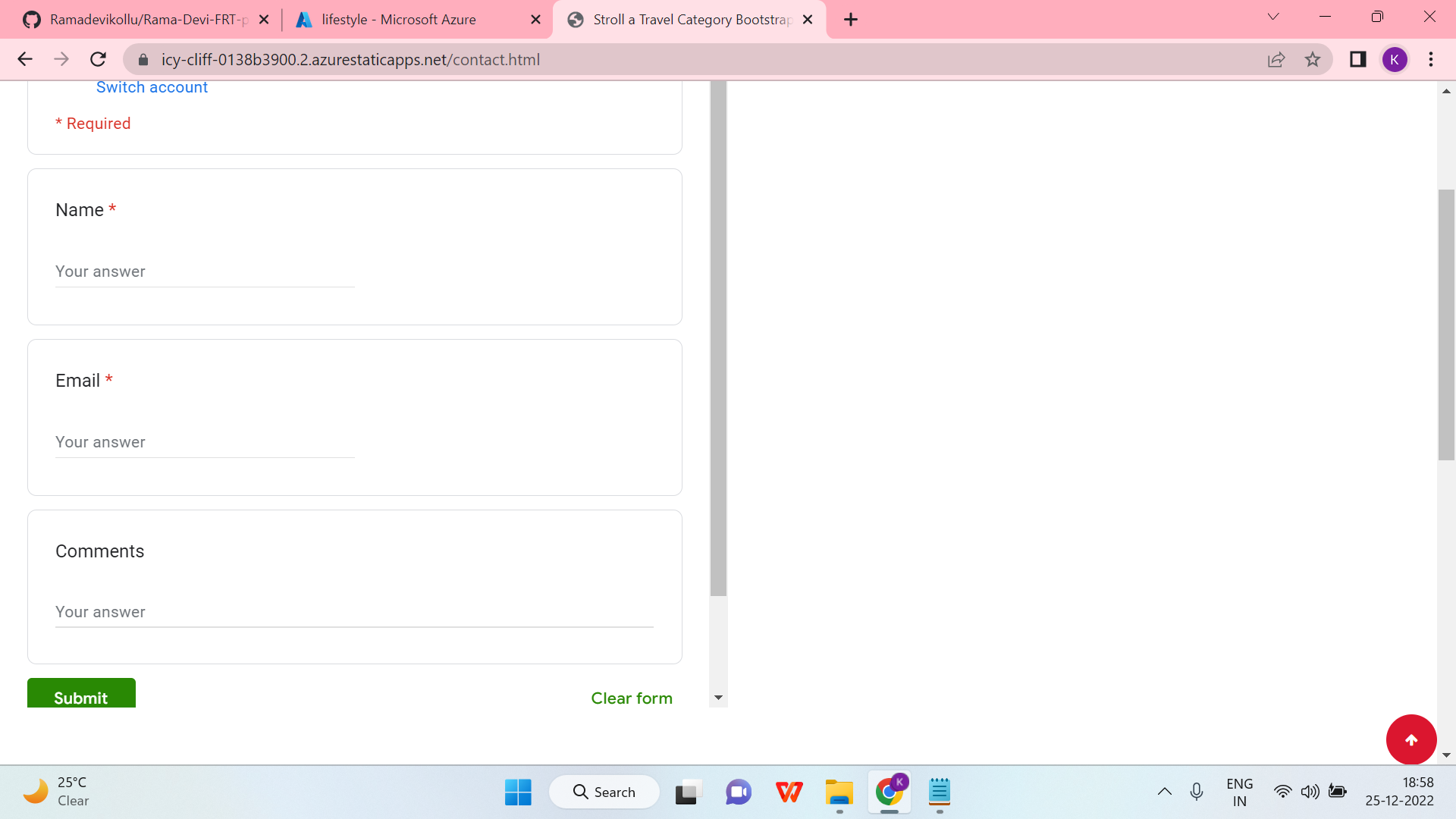Reload the current page
1456x819 pixels.
tap(98, 59)
